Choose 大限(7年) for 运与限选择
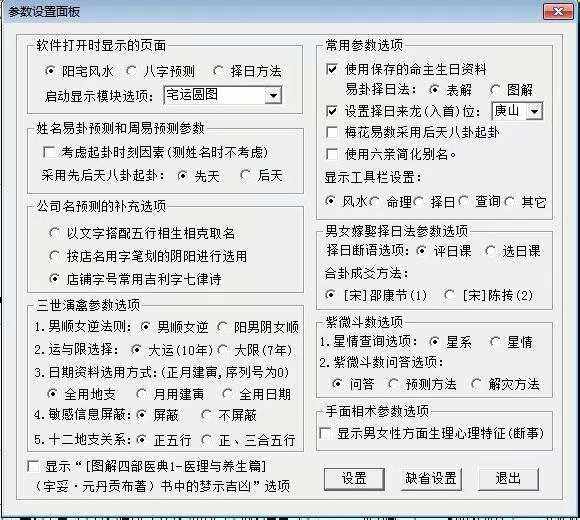Image resolution: width=580 pixels, height=520 pixels. [x=223, y=349]
